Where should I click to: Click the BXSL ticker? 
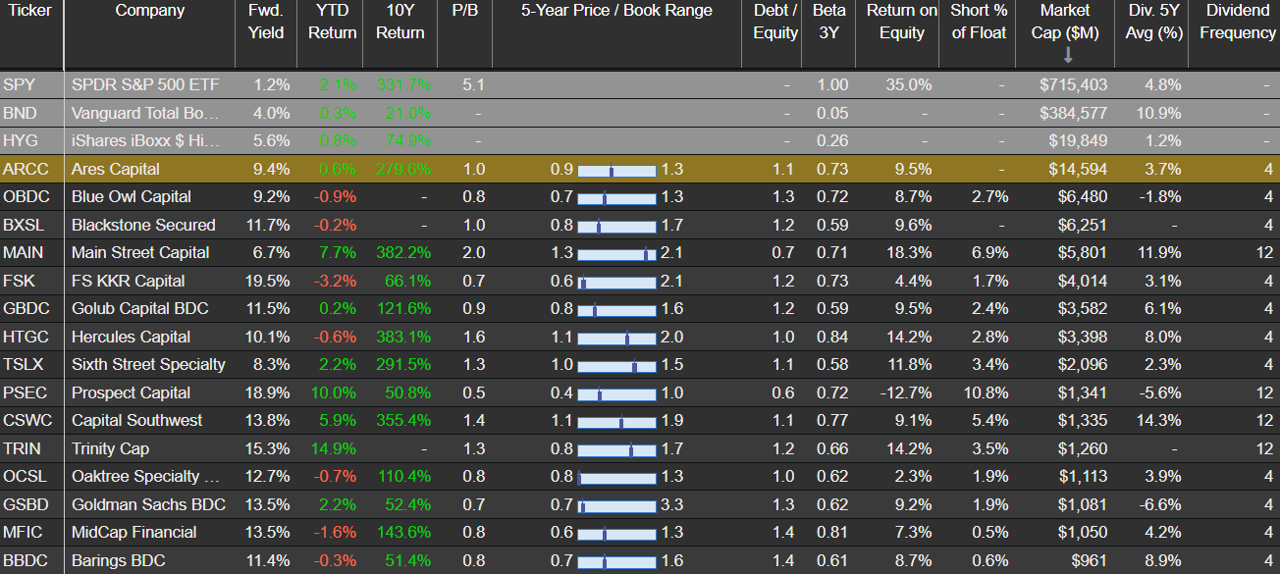pos(25,225)
